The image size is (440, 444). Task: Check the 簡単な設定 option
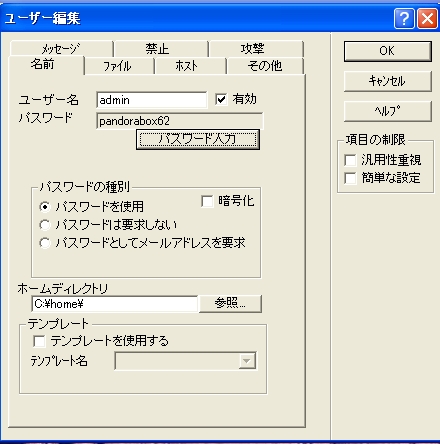(x=350, y=178)
